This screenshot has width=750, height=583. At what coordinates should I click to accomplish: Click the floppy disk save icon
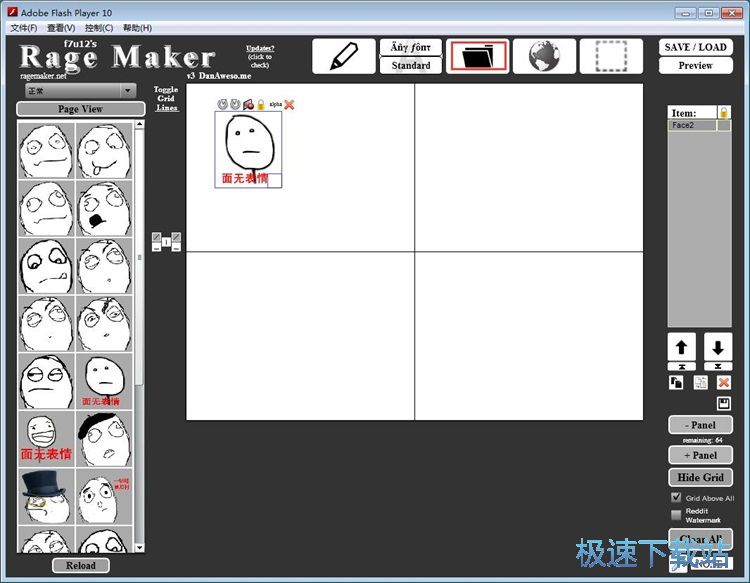pos(724,403)
